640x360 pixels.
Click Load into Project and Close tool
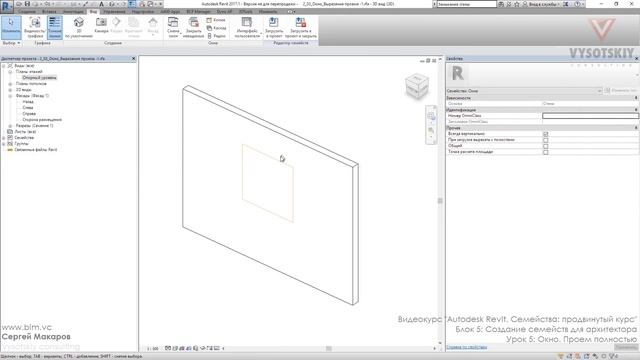coord(301,27)
